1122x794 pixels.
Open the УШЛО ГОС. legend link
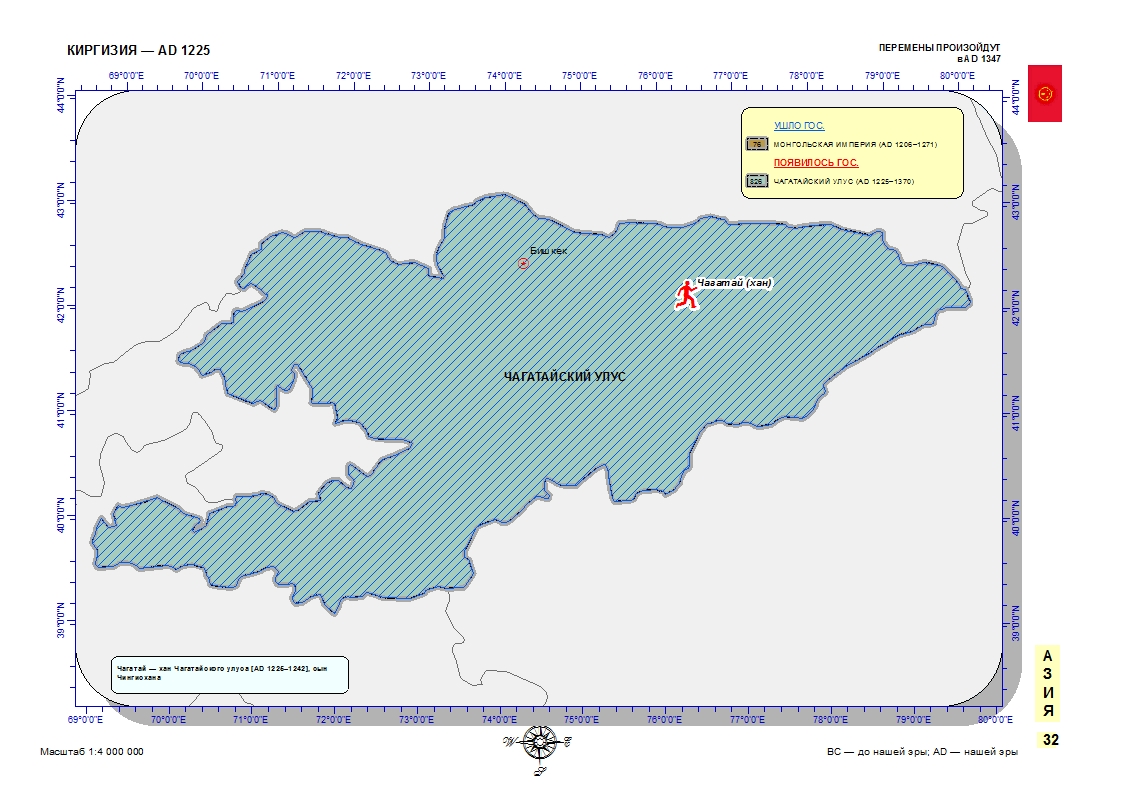coord(799,126)
